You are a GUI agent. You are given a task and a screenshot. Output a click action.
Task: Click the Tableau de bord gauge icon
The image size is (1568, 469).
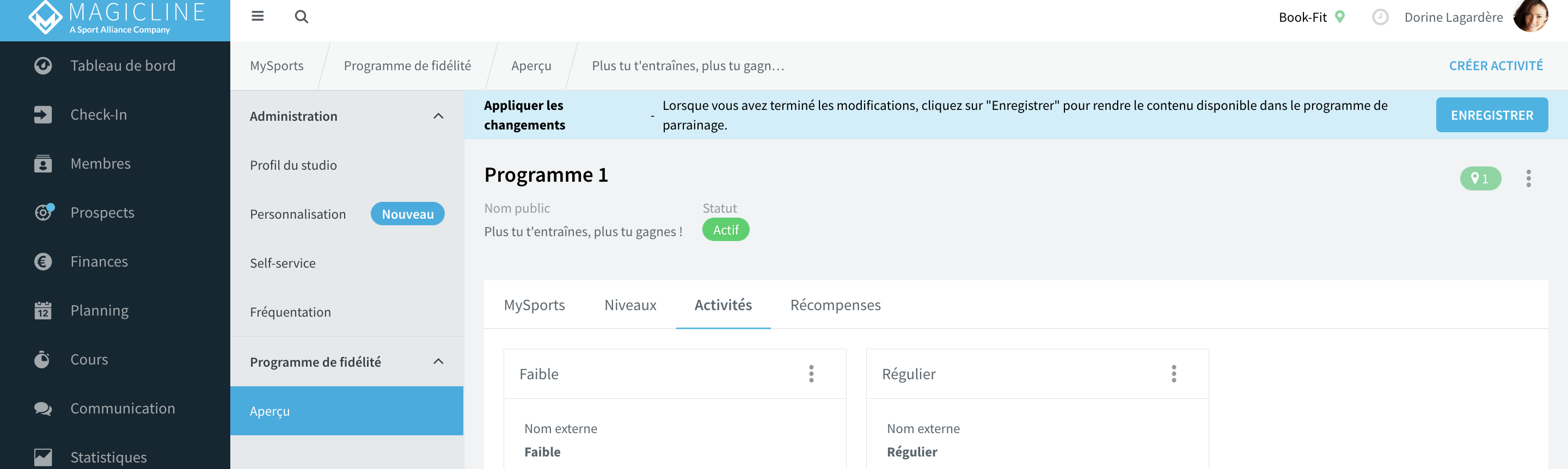42,66
